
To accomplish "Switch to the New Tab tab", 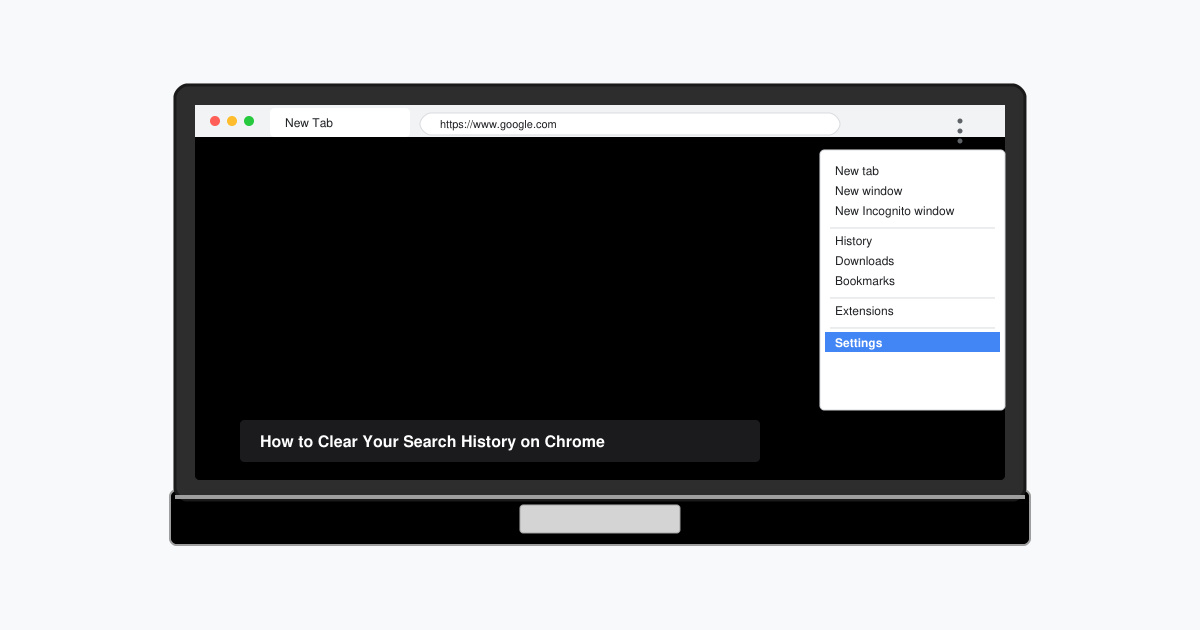I will coord(340,123).
